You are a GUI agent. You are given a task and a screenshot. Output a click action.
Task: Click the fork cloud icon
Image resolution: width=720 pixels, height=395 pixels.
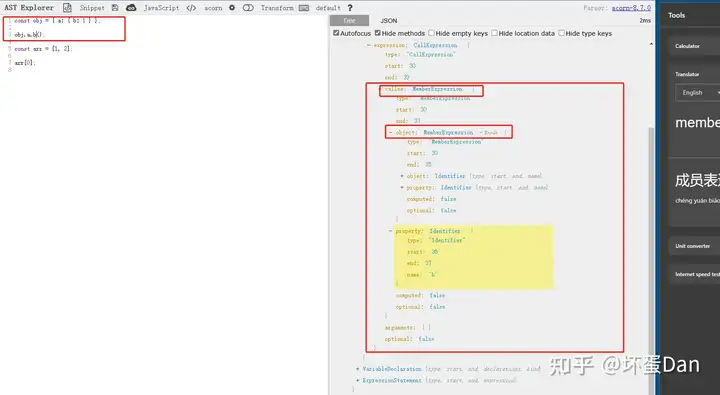(131, 7)
